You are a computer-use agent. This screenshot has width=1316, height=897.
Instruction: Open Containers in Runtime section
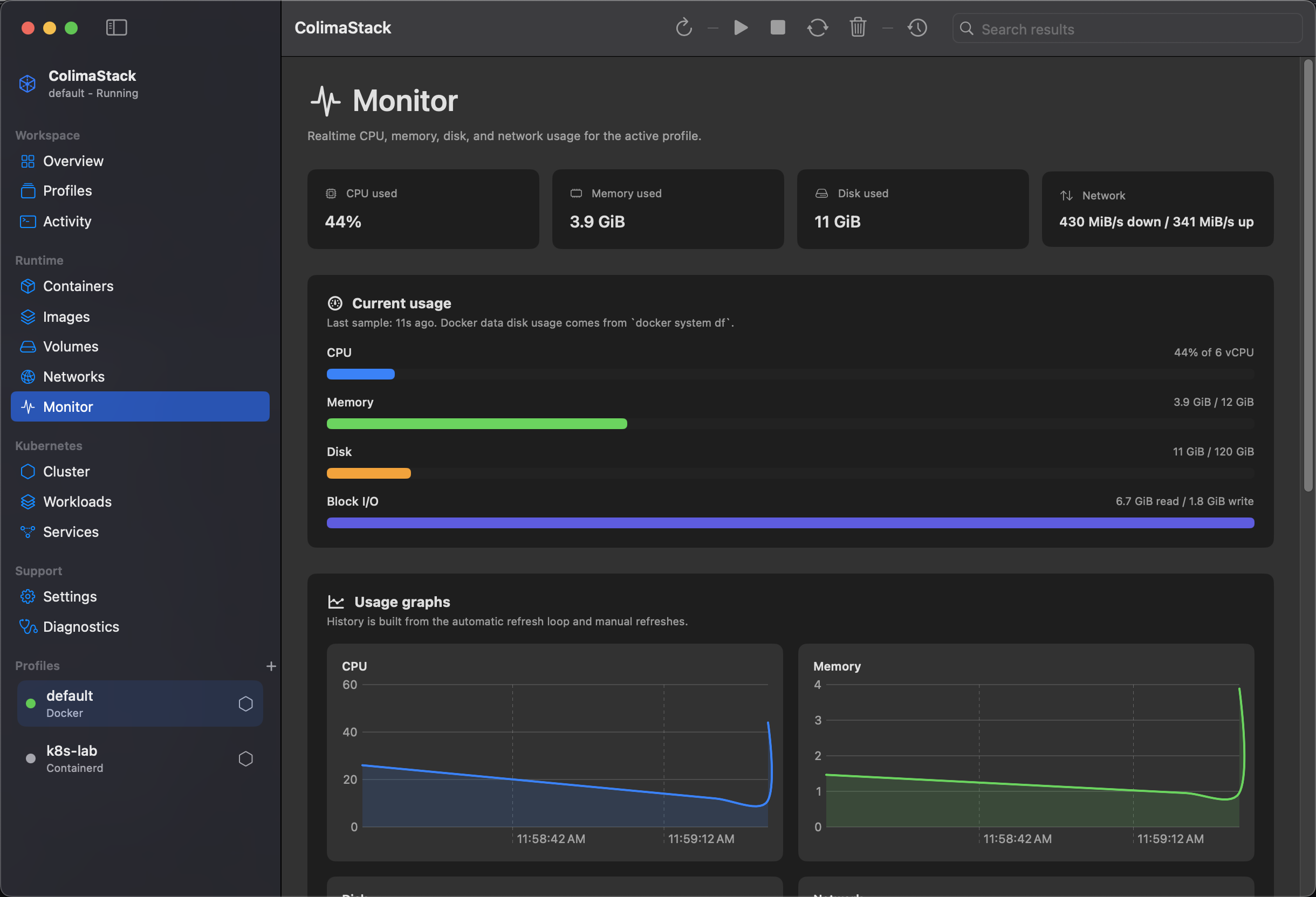click(x=140, y=286)
